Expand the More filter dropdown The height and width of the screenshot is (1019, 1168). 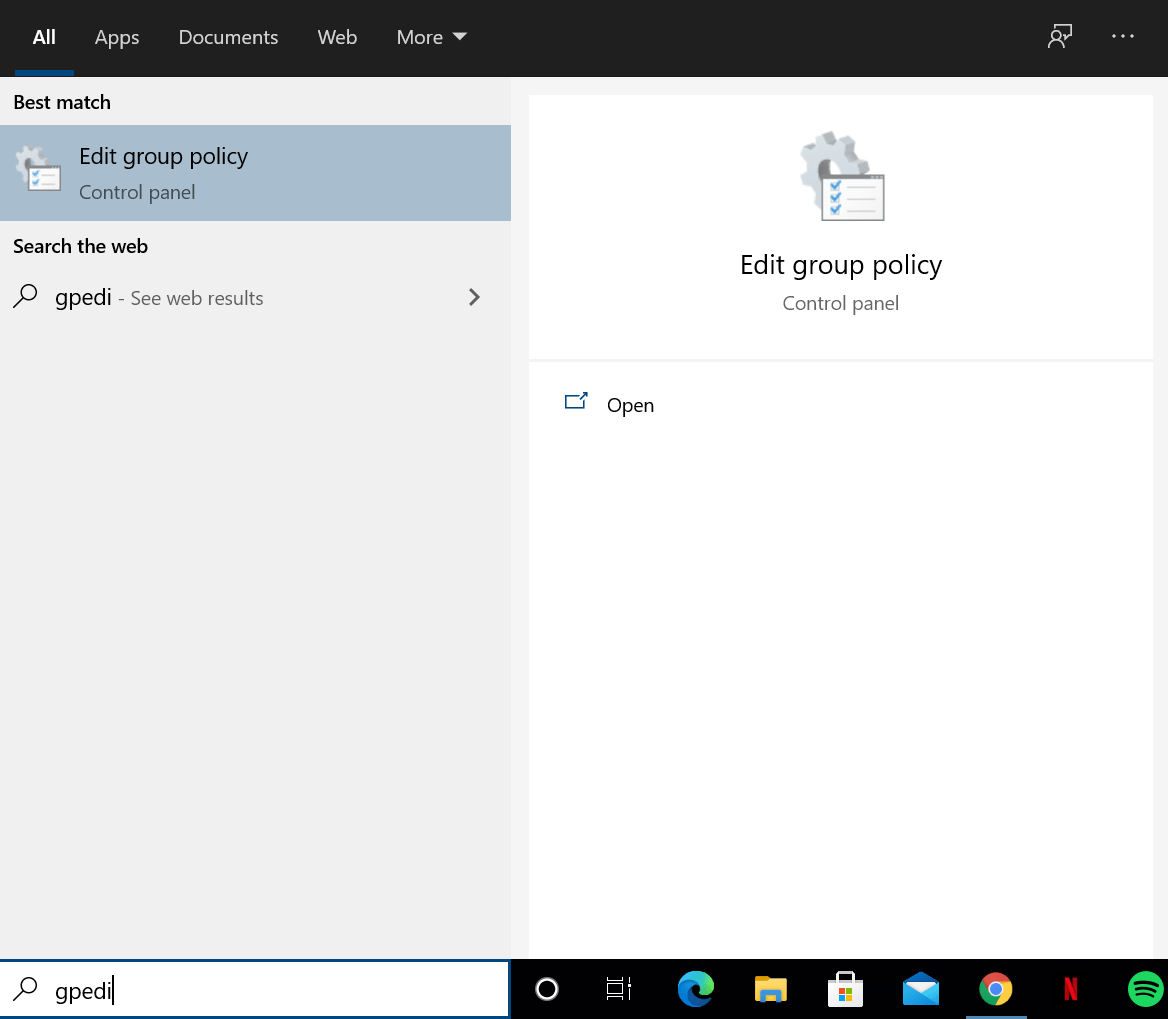tap(431, 37)
